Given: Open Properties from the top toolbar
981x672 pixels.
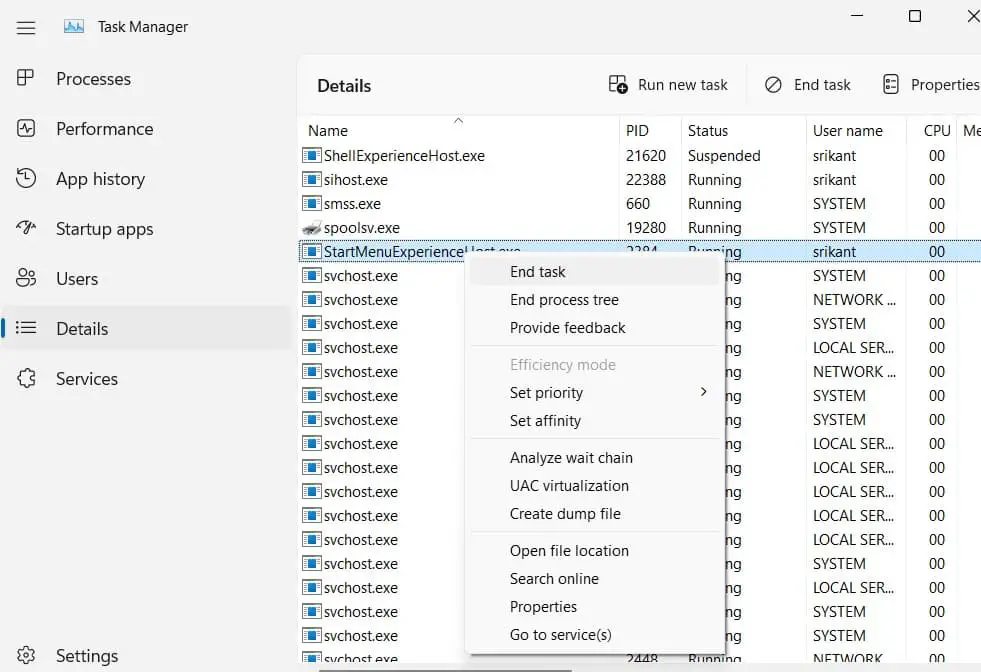Looking at the screenshot, I should [930, 85].
